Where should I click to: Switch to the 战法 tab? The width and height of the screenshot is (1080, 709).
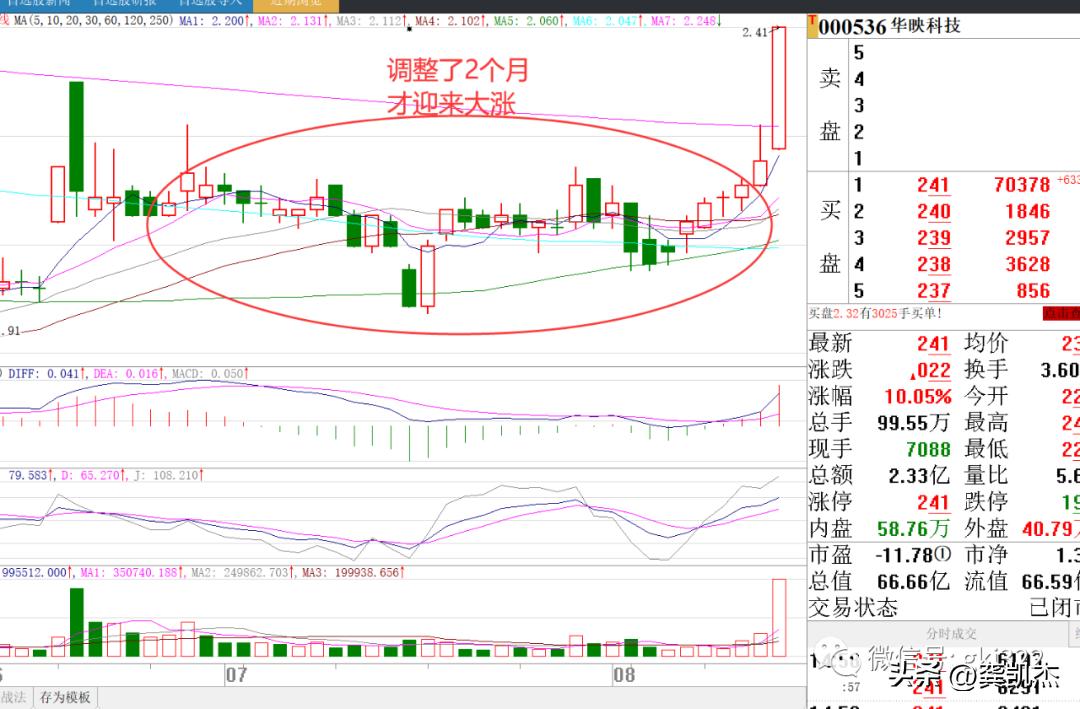[14, 697]
